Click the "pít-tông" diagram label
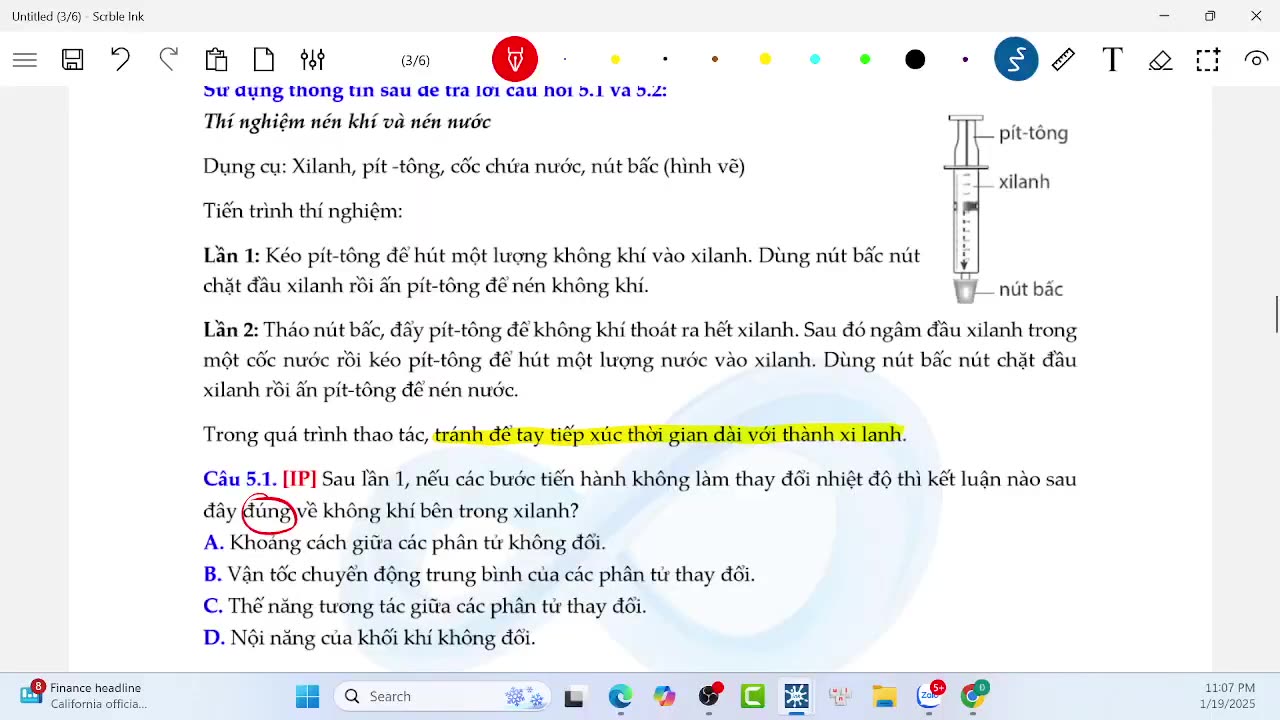 pos(1033,134)
